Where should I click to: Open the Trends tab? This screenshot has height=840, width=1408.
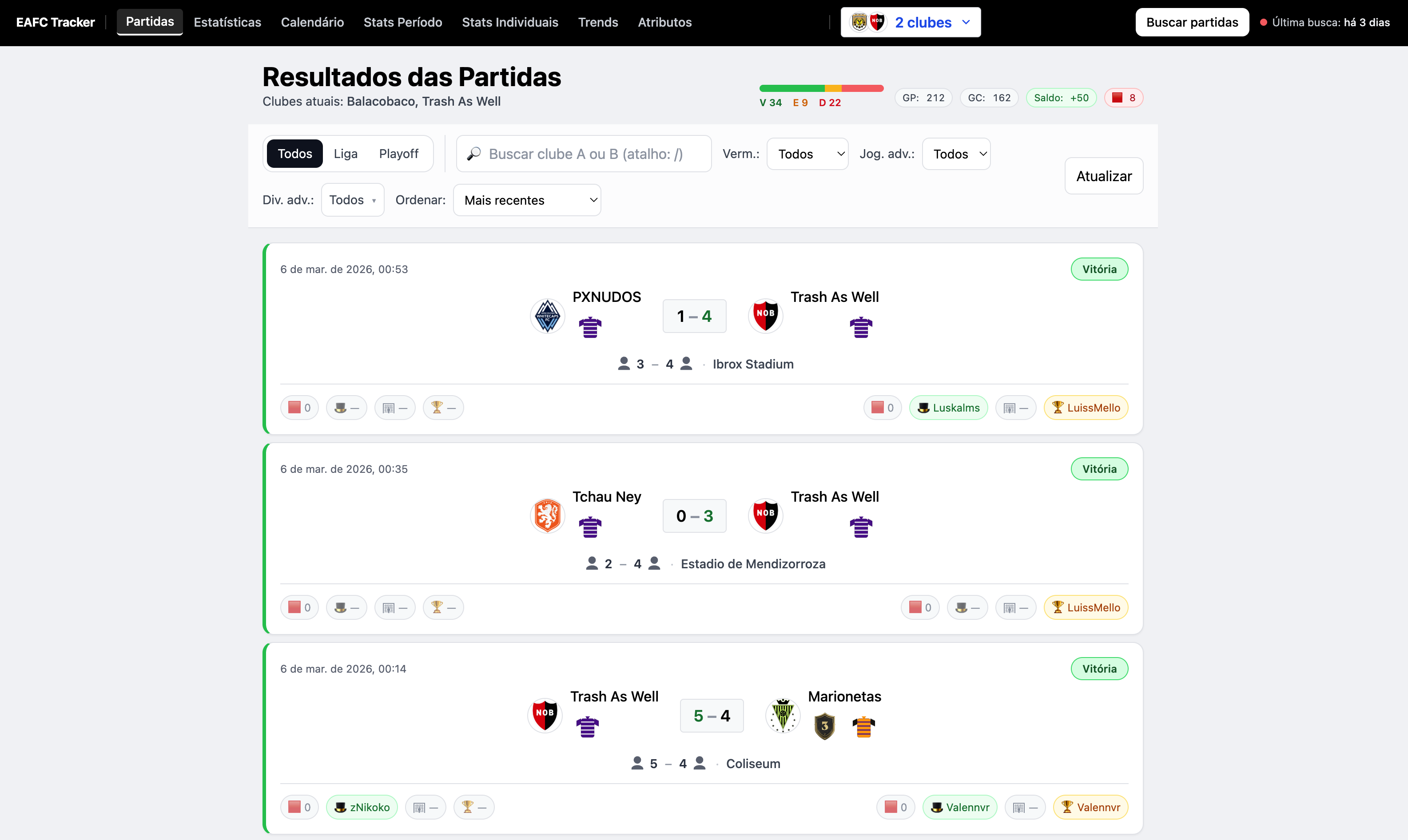(597, 23)
